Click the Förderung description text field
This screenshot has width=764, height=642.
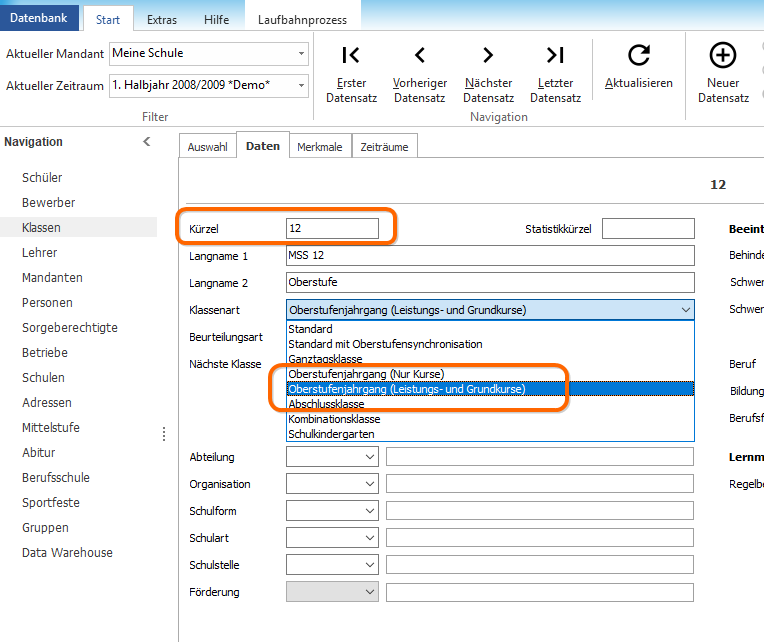pyautogui.click(x=540, y=592)
